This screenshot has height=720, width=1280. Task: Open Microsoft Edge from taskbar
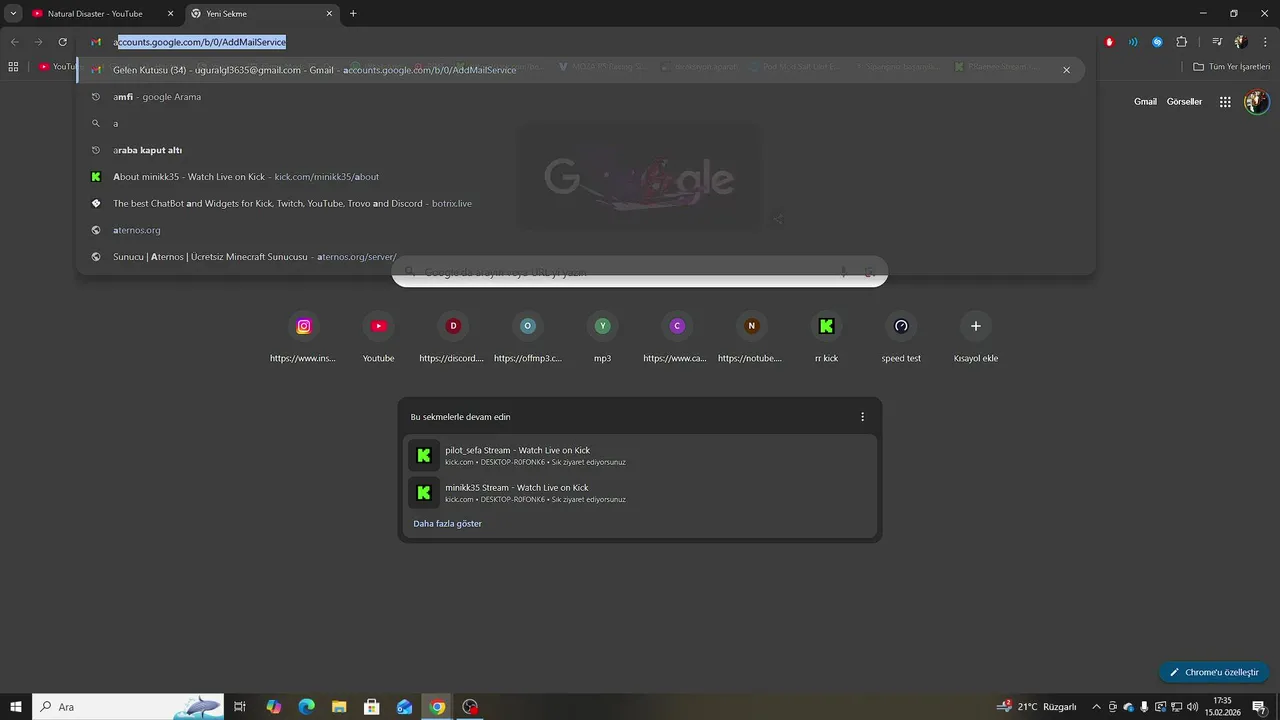coord(307,707)
